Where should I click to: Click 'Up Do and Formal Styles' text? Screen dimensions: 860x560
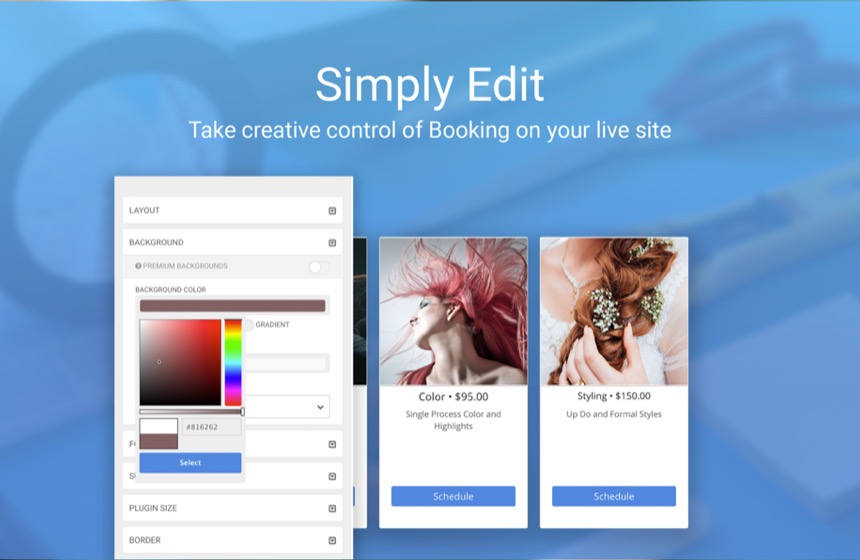[614, 414]
